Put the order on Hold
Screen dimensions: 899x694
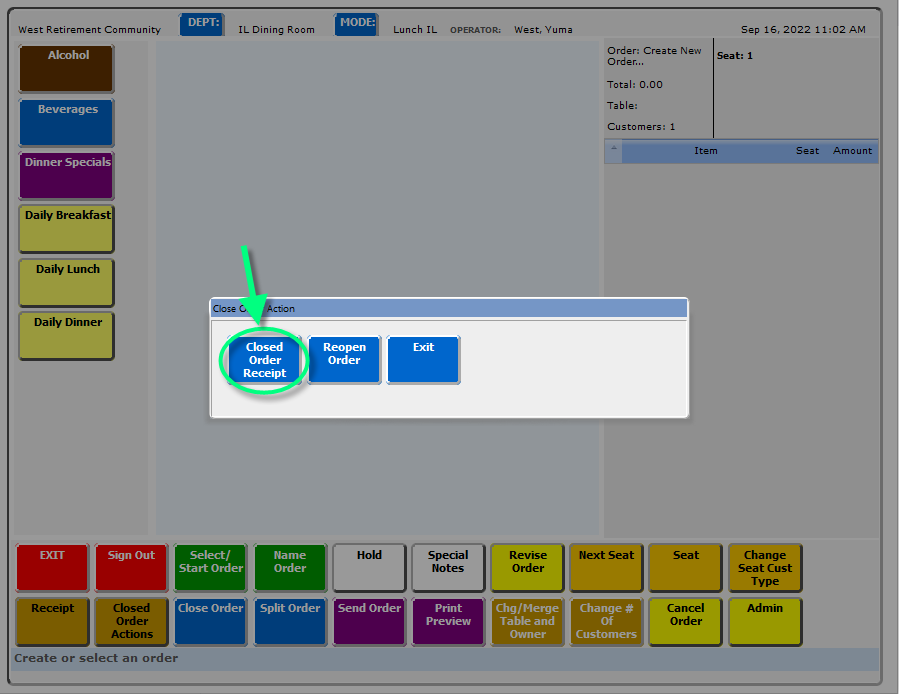click(x=369, y=568)
